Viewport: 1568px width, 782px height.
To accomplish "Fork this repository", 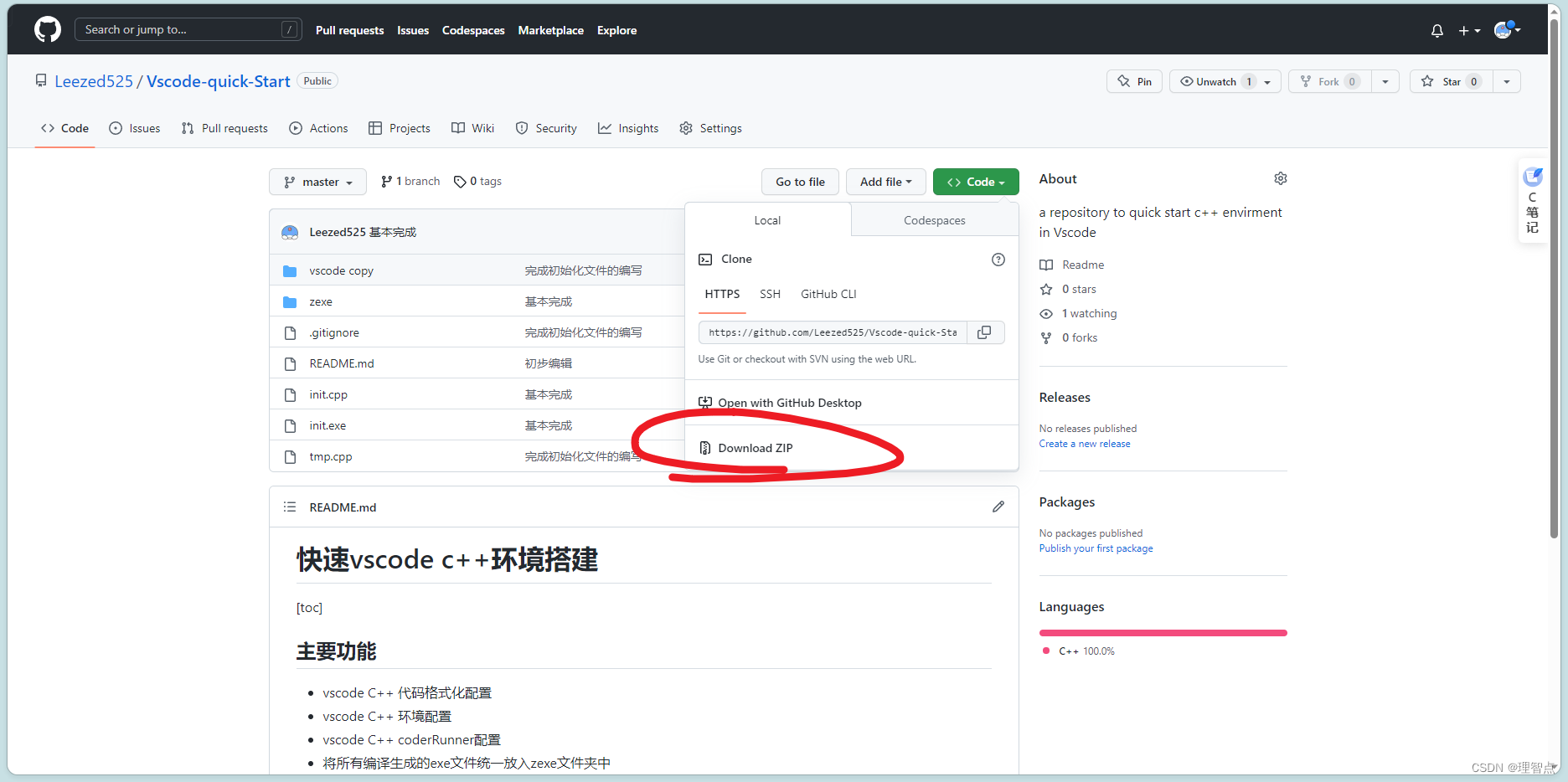I will coord(1329,81).
